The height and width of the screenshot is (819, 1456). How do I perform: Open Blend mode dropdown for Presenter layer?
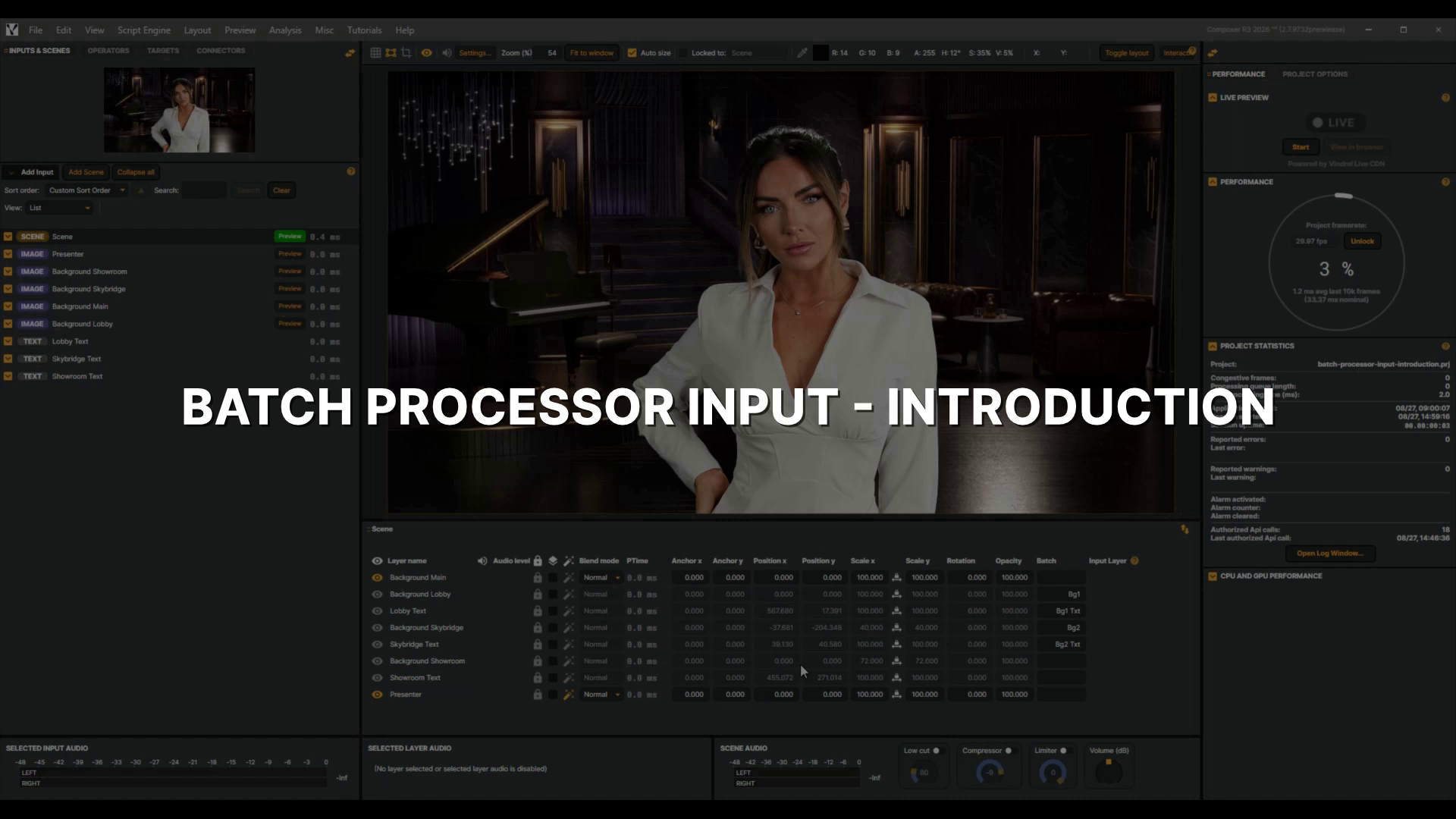click(601, 695)
